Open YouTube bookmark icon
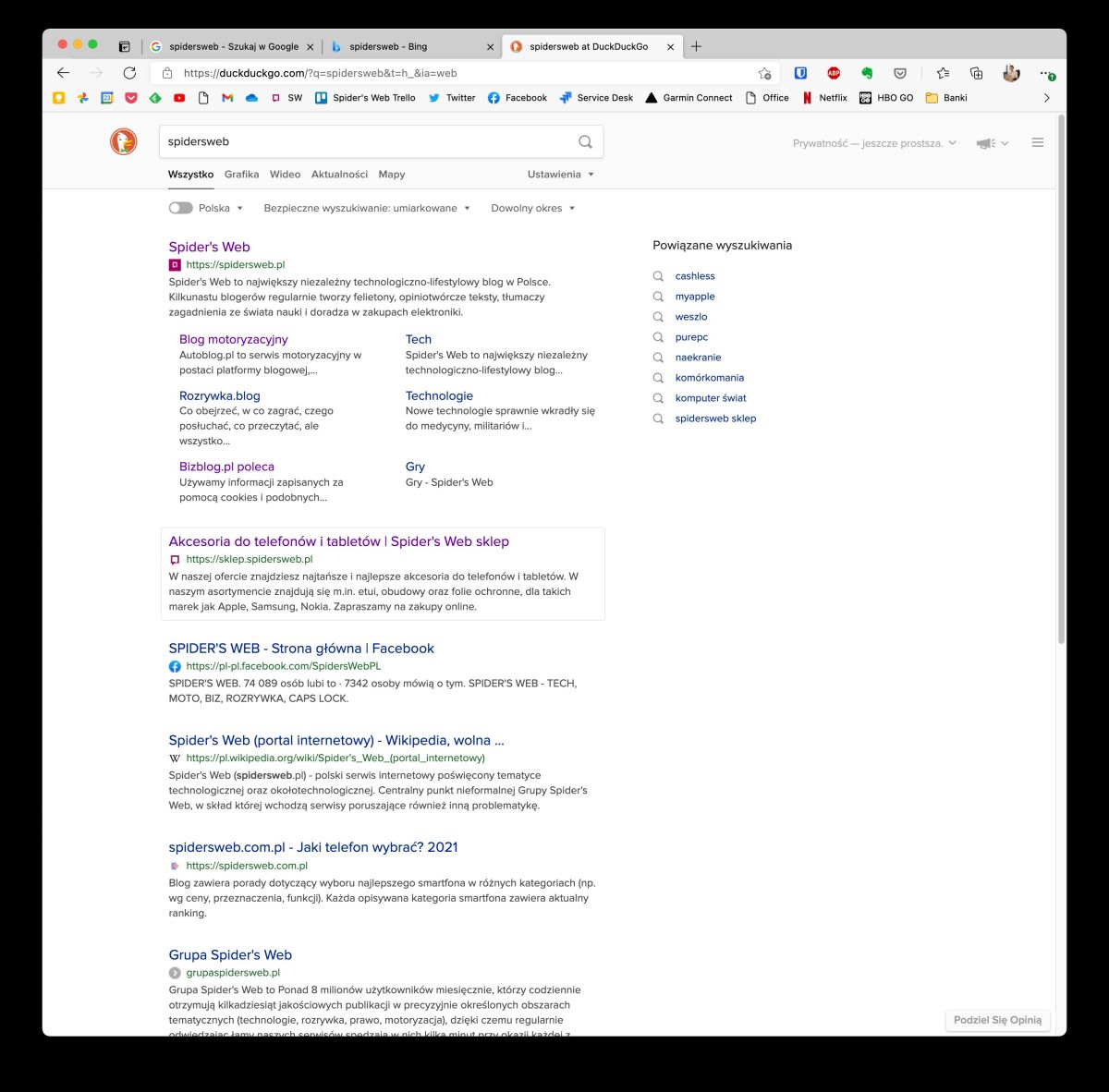The image size is (1109, 1092). click(179, 98)
